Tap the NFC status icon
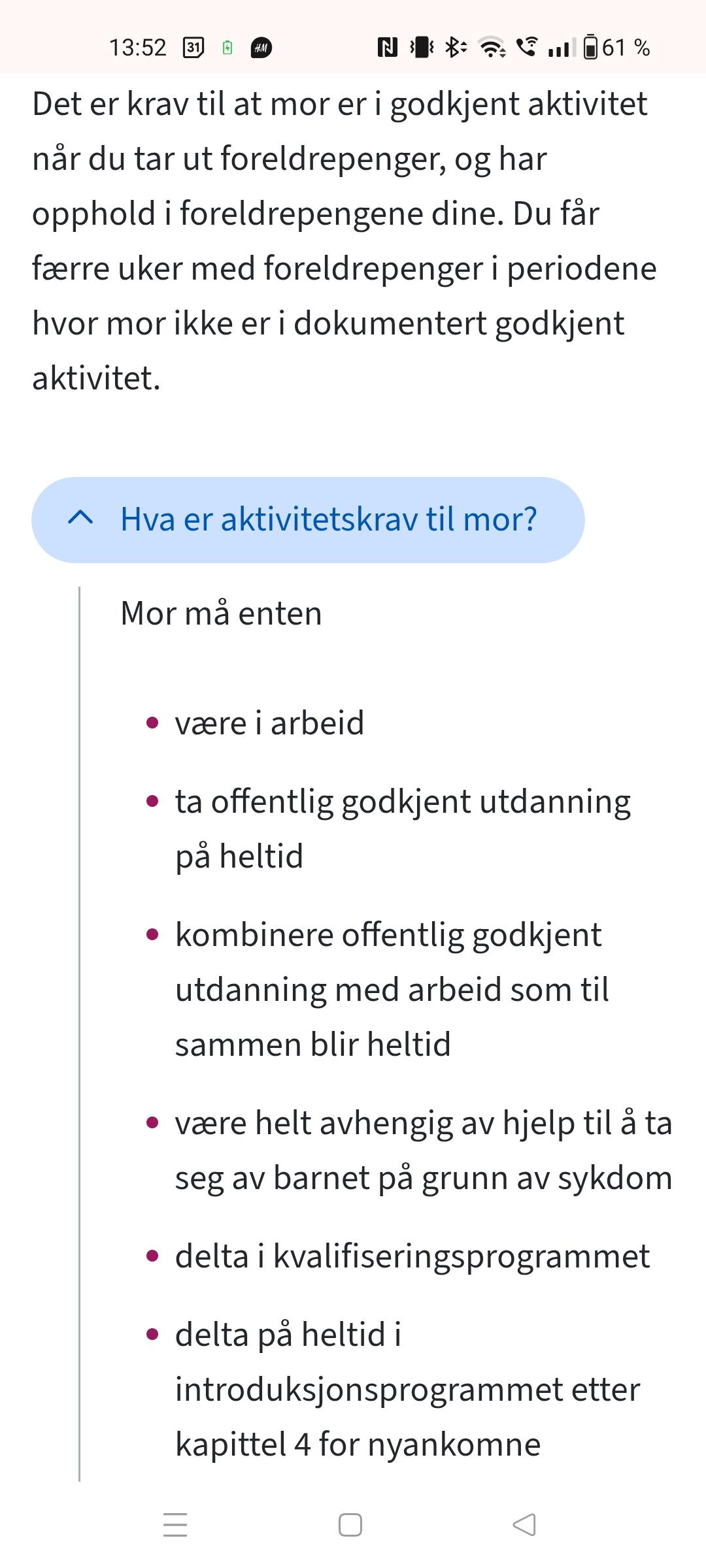Image resolution: width=706 pixels, height=1568 pixels. point(387,48)
